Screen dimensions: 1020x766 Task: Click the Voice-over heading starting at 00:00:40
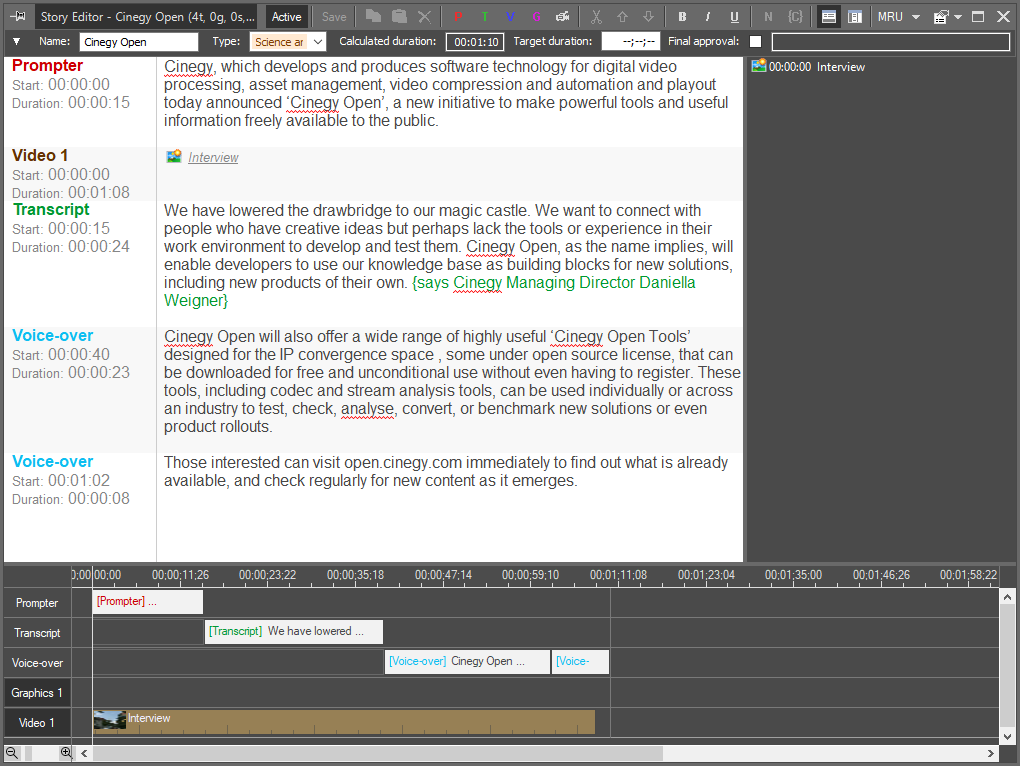[53, 336]
